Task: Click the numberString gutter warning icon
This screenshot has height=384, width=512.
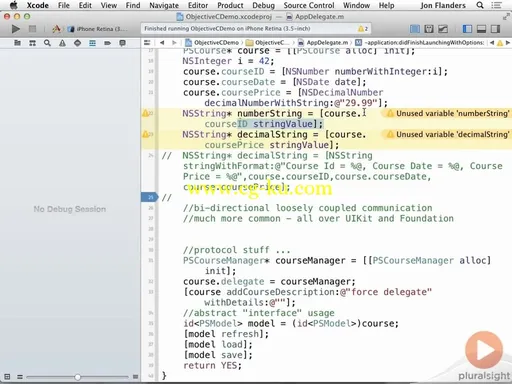Action: point(146,113)
